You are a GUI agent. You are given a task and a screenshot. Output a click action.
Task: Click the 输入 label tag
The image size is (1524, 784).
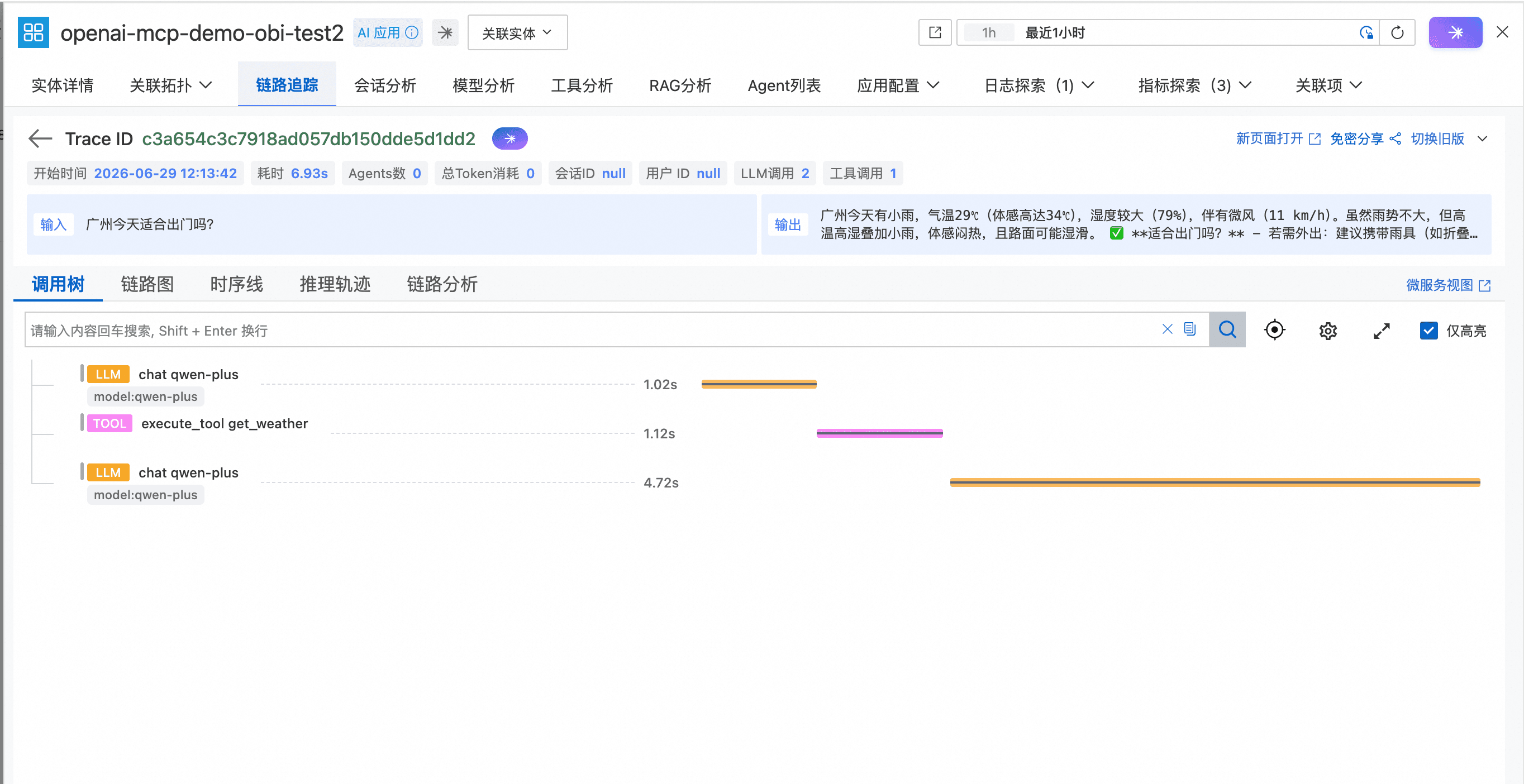point(53,224)
